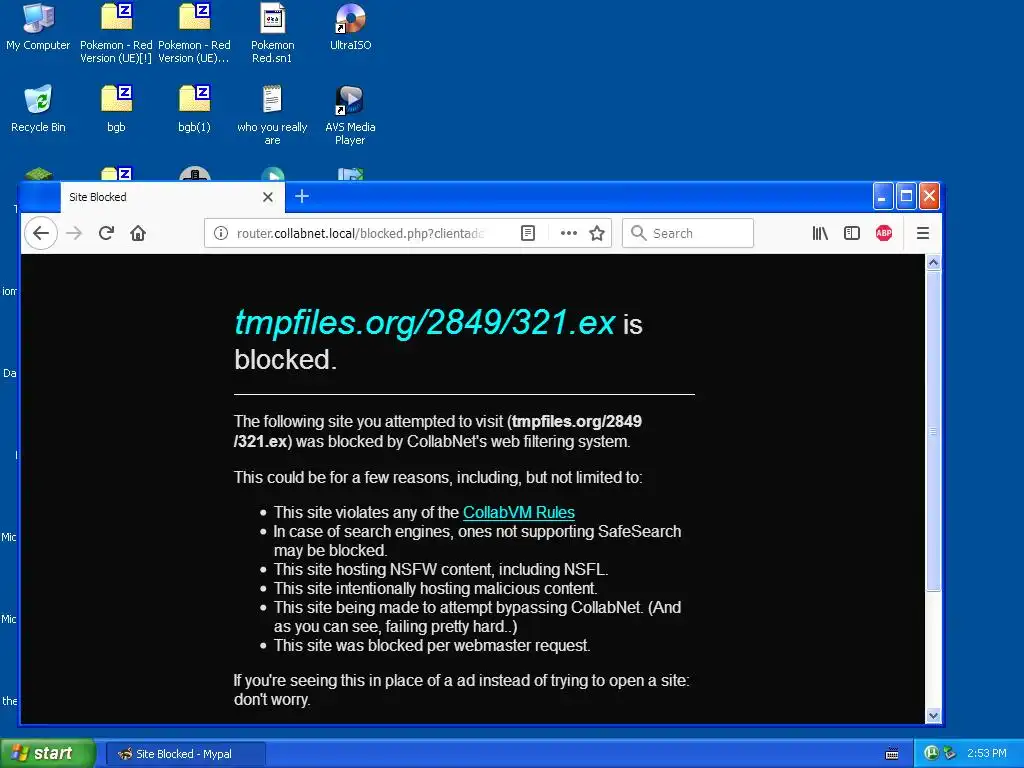Select the AVS Media Player shortcut

[x=350, y=115]
